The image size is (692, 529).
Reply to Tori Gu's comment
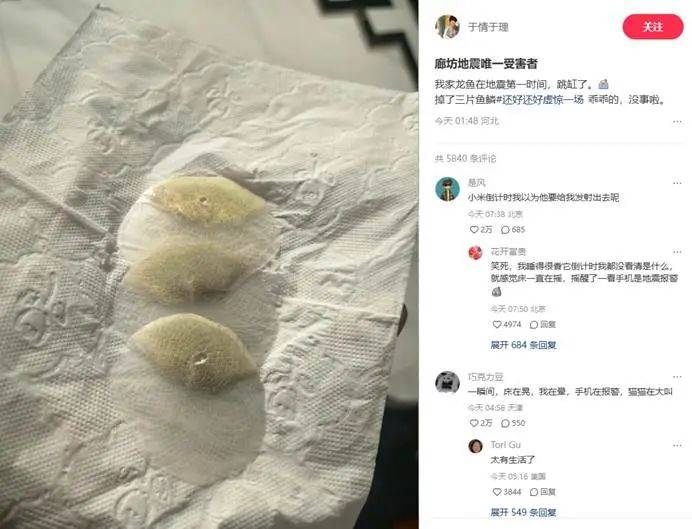click(x=542, y=491)
